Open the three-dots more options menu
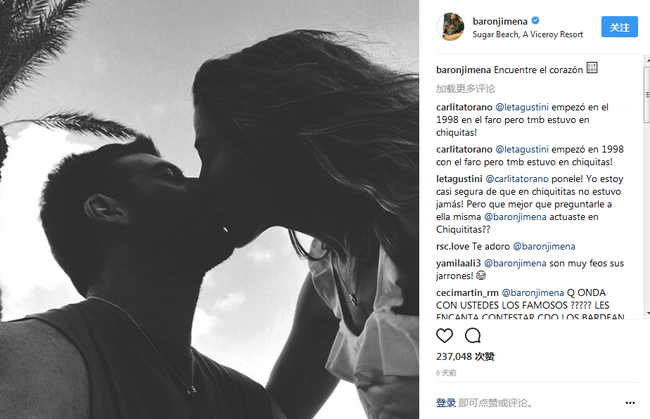Image resolution: width=650 pixels, height=419 pixels. pyautogui.click(x=630, y=402)
